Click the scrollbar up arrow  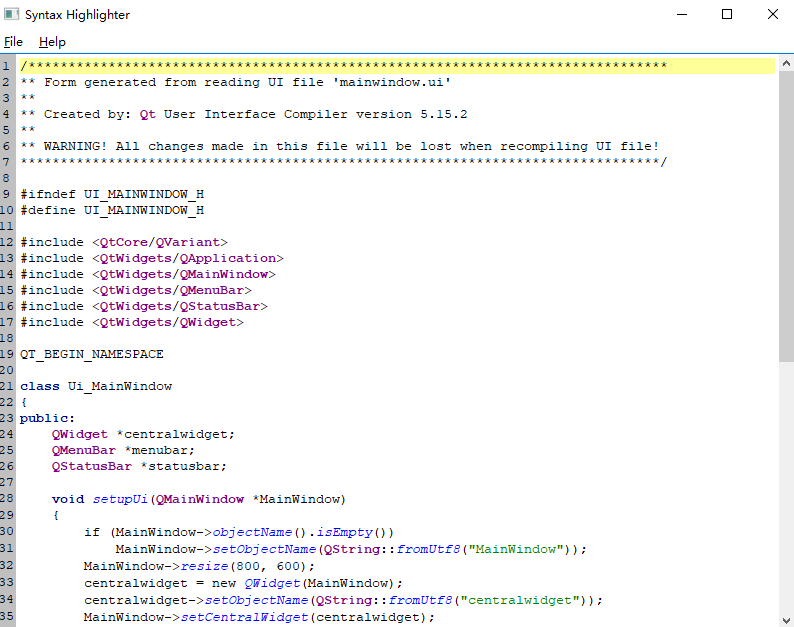coord(786,63)
